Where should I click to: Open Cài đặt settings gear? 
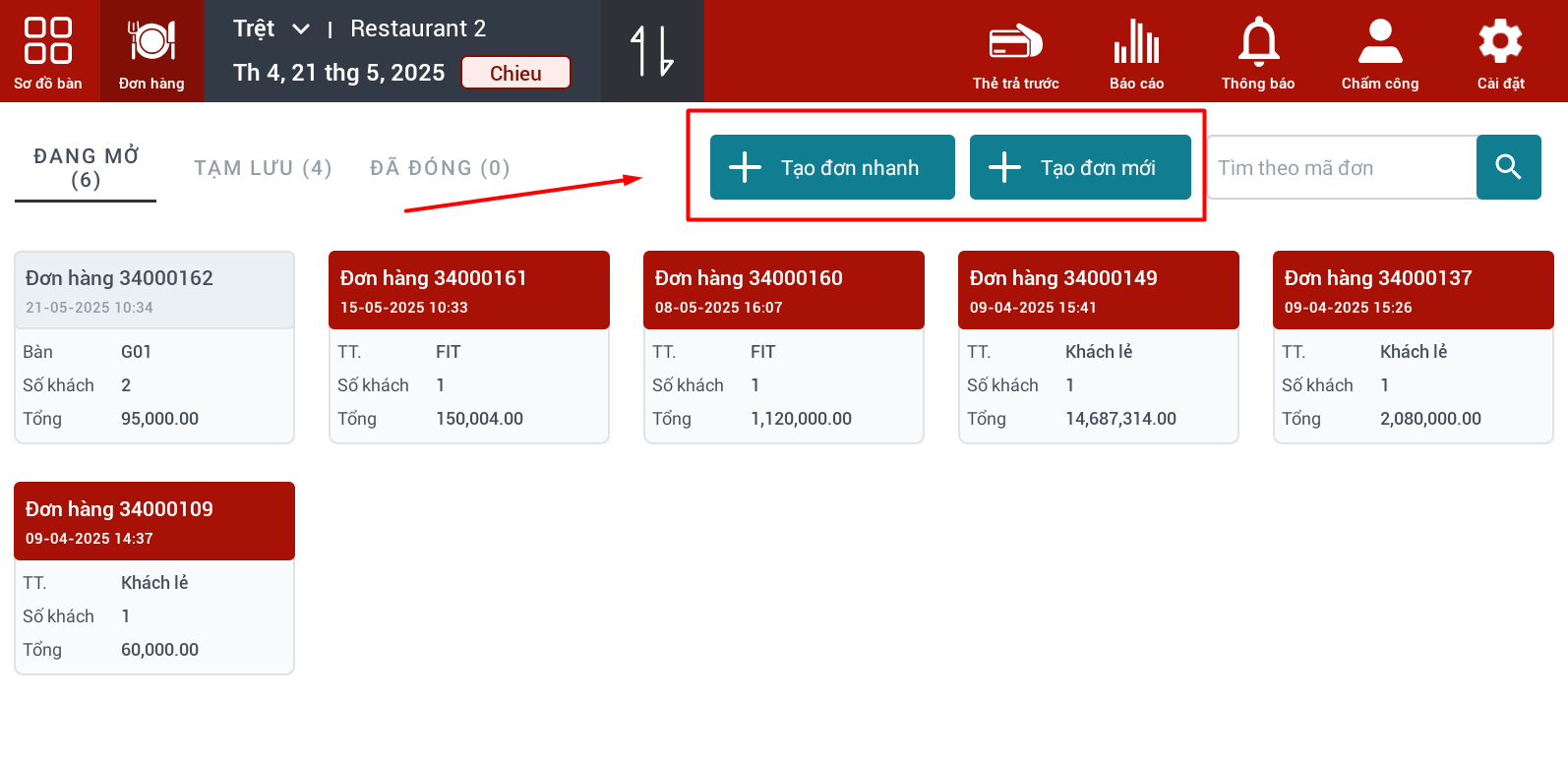(x=1500, y=53)
